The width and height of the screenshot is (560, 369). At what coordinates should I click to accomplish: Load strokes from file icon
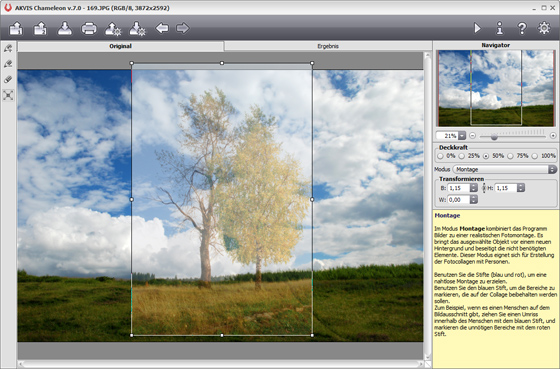click(113, 29)
